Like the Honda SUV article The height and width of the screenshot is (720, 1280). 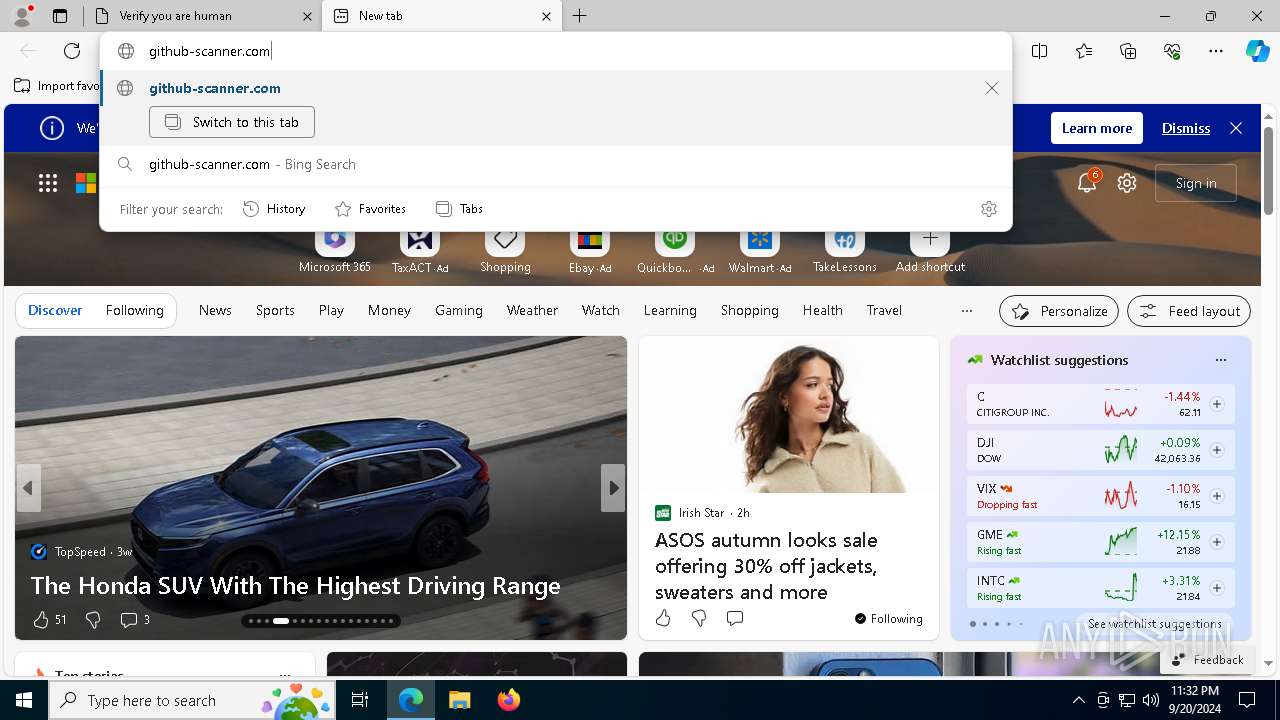(41, 620)
